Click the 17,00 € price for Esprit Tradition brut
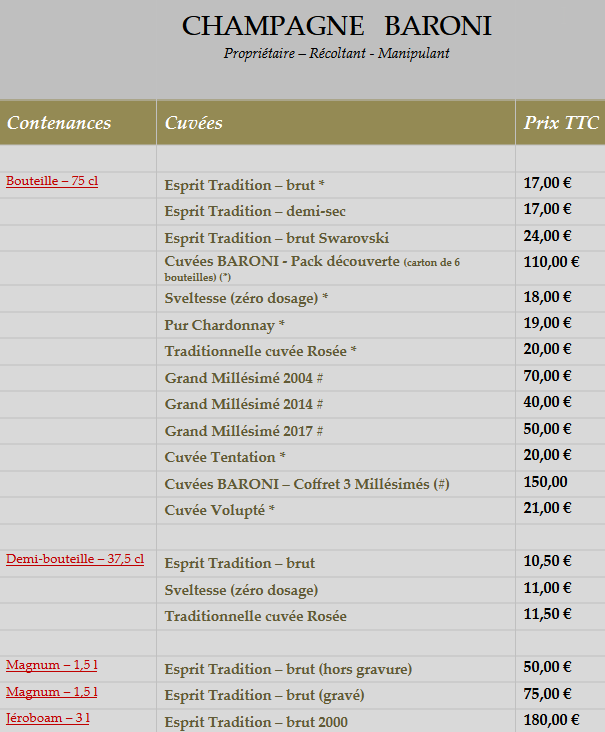Viewport: 605px width, 732px height. [547, 183]
